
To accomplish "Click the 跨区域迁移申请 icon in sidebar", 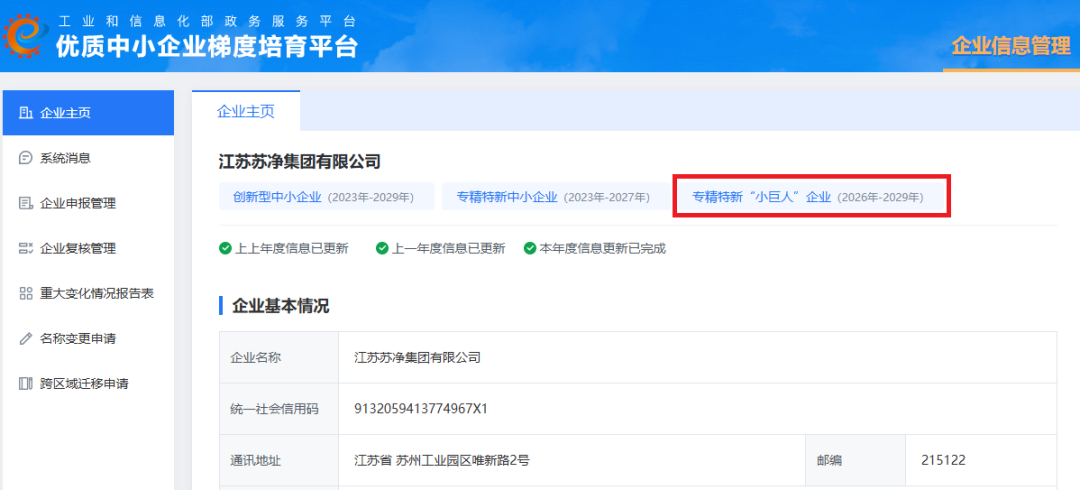I will click(x=25, y=384).
